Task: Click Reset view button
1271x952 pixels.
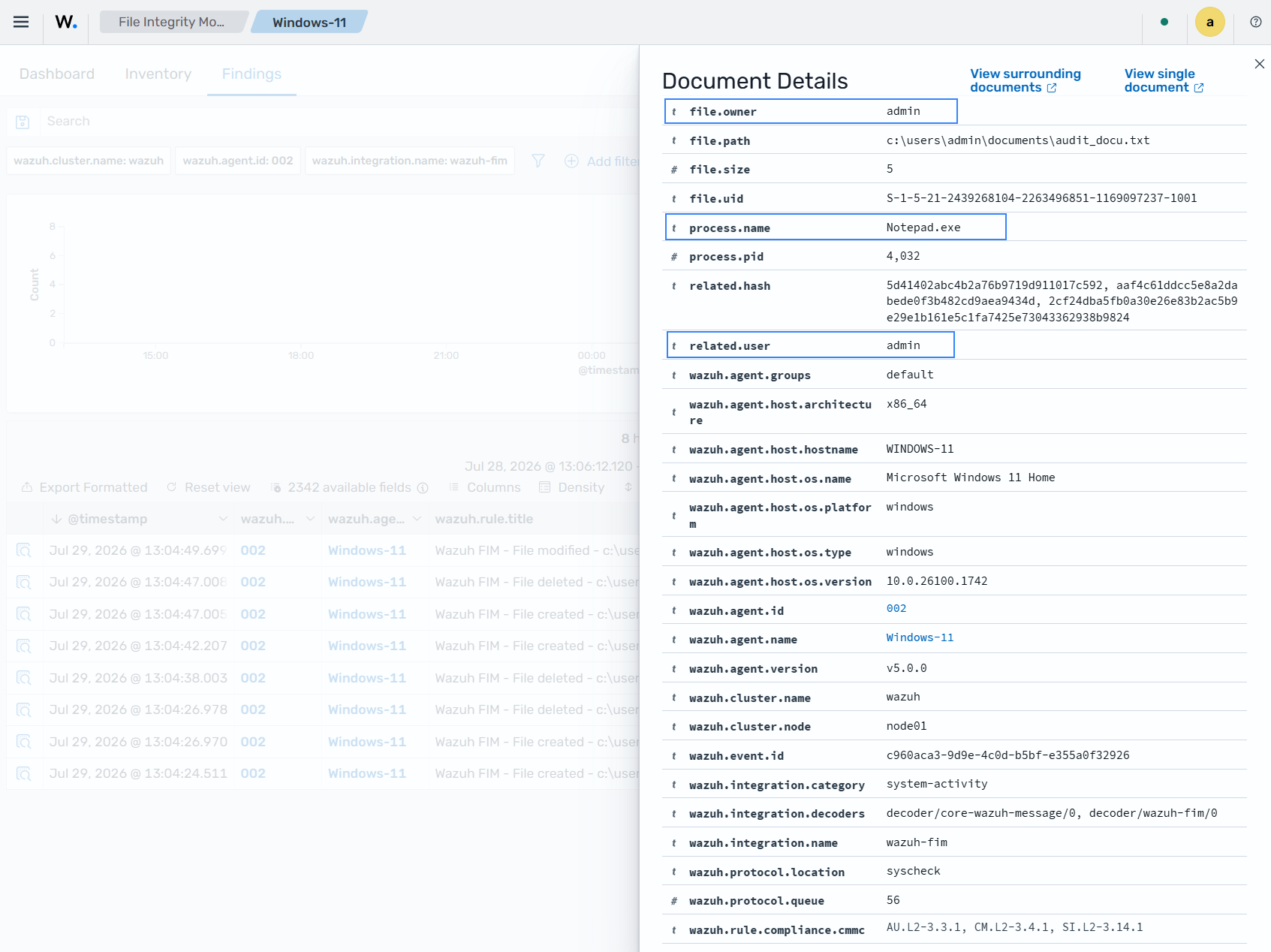Action: click(x=209, y=487)
